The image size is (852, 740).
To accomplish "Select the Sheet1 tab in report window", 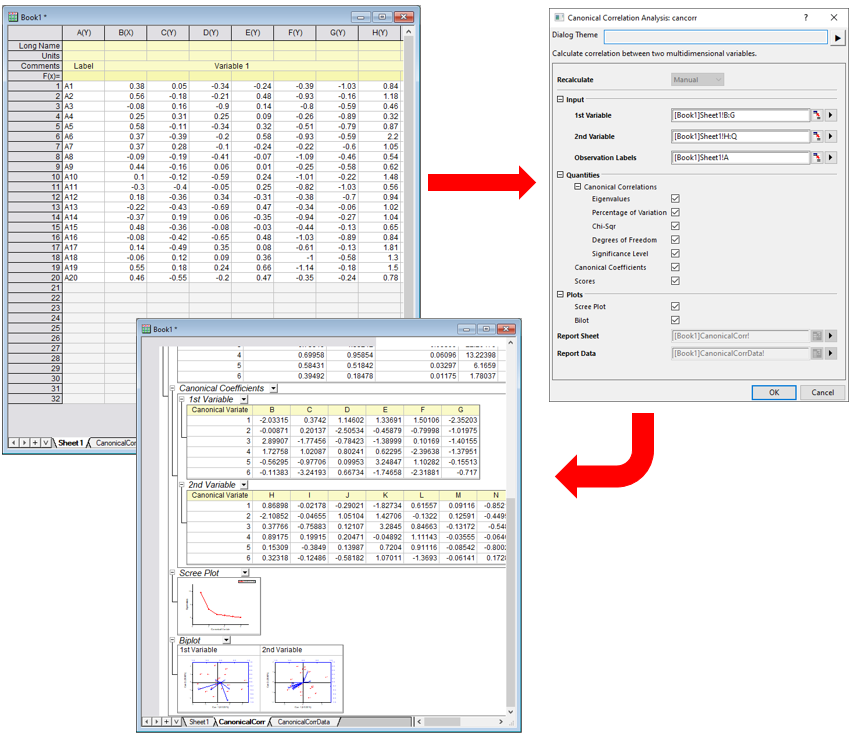I will pyautogui.click(x=199, y=721).
